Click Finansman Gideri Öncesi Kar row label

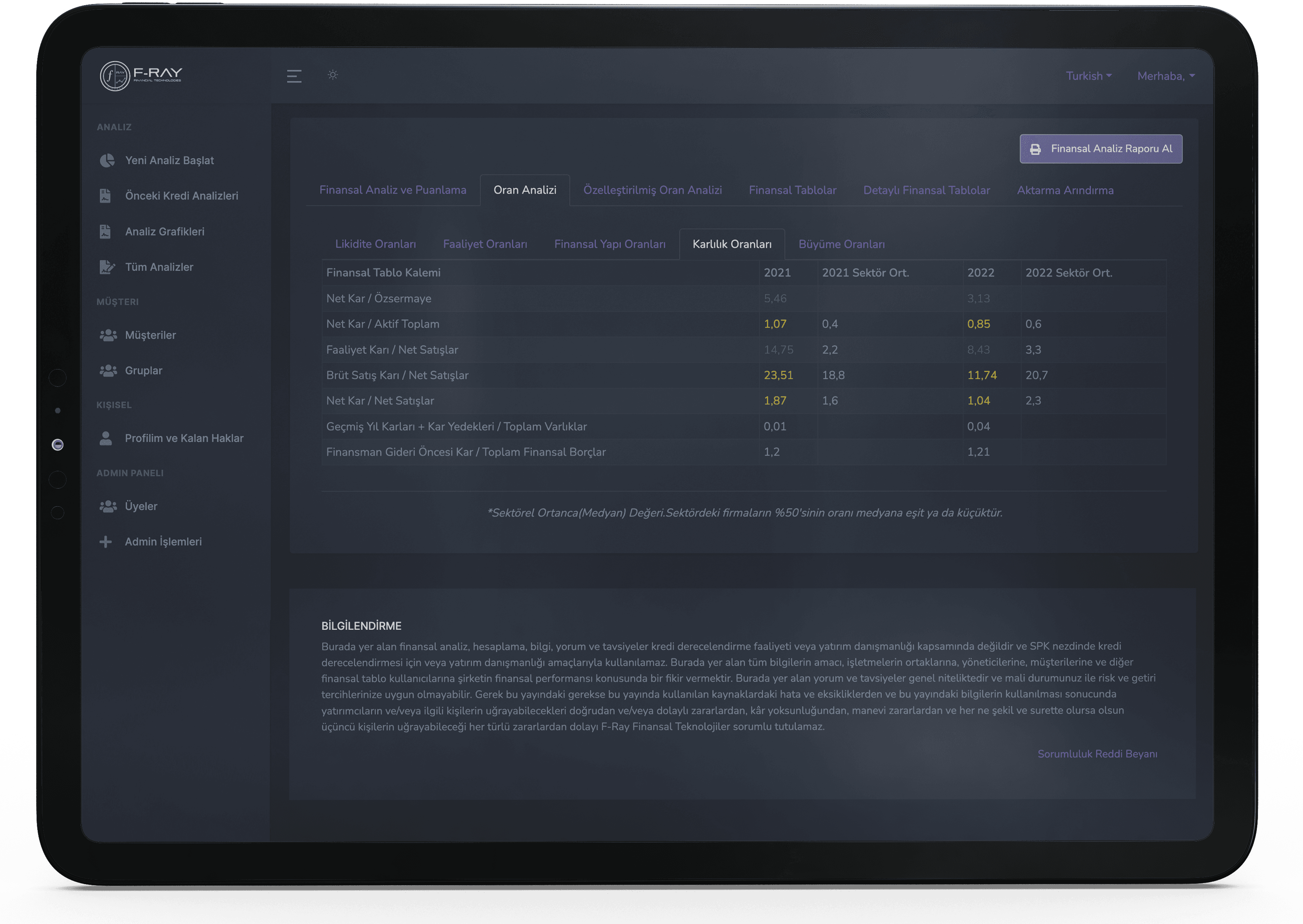coord(466,452)
